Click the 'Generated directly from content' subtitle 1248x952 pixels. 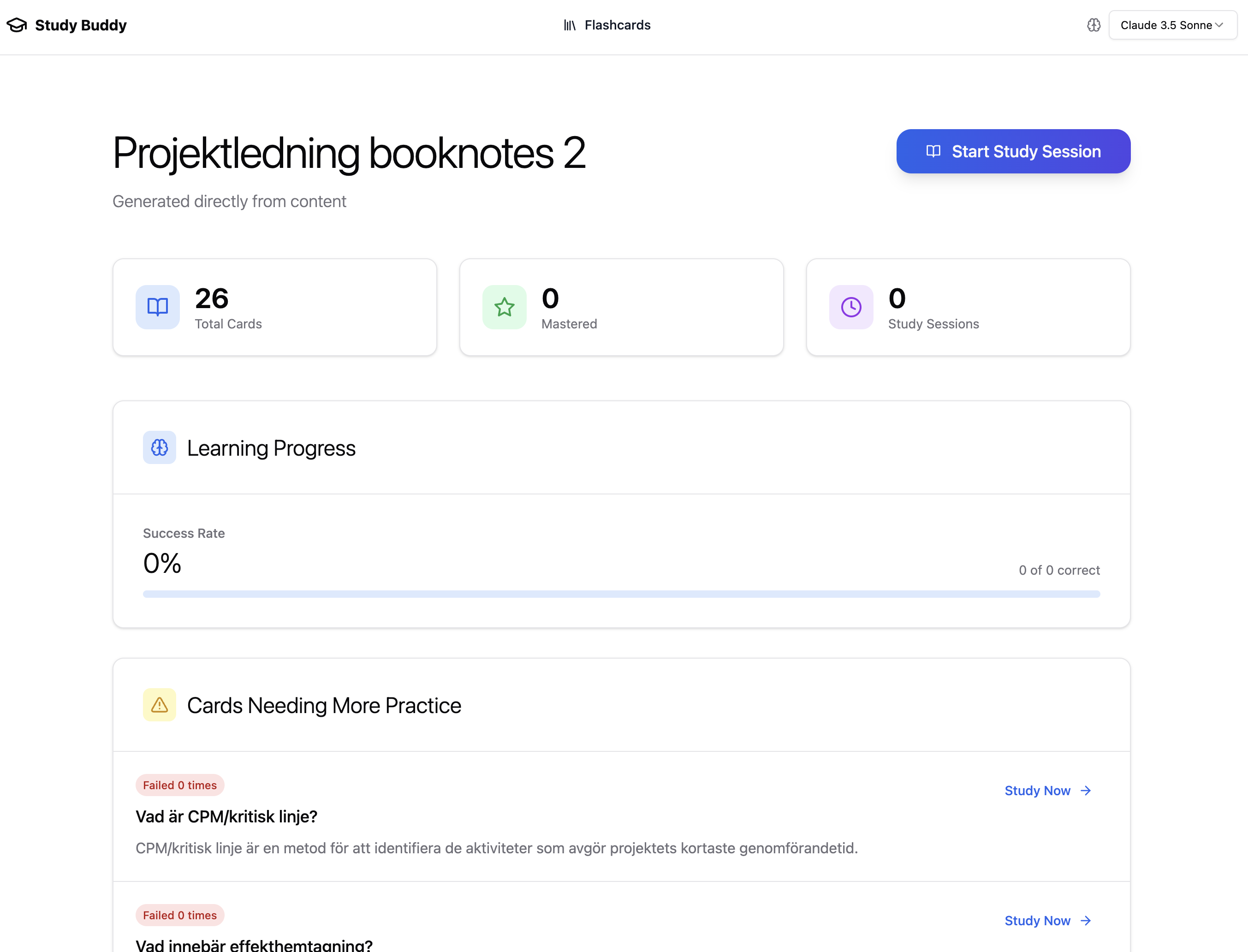[x=229, y=201]
